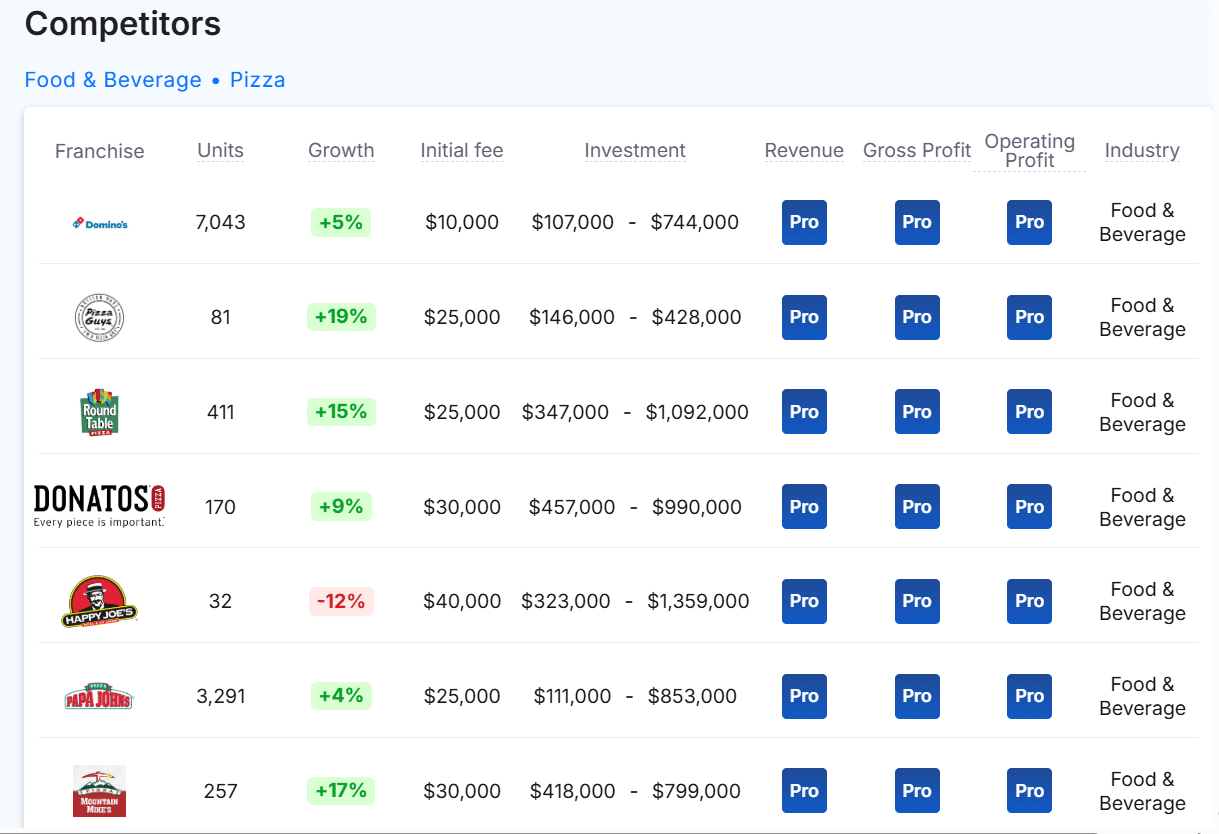
Task: Open the Donatos Pizza logo
Action: pos(99,506)
